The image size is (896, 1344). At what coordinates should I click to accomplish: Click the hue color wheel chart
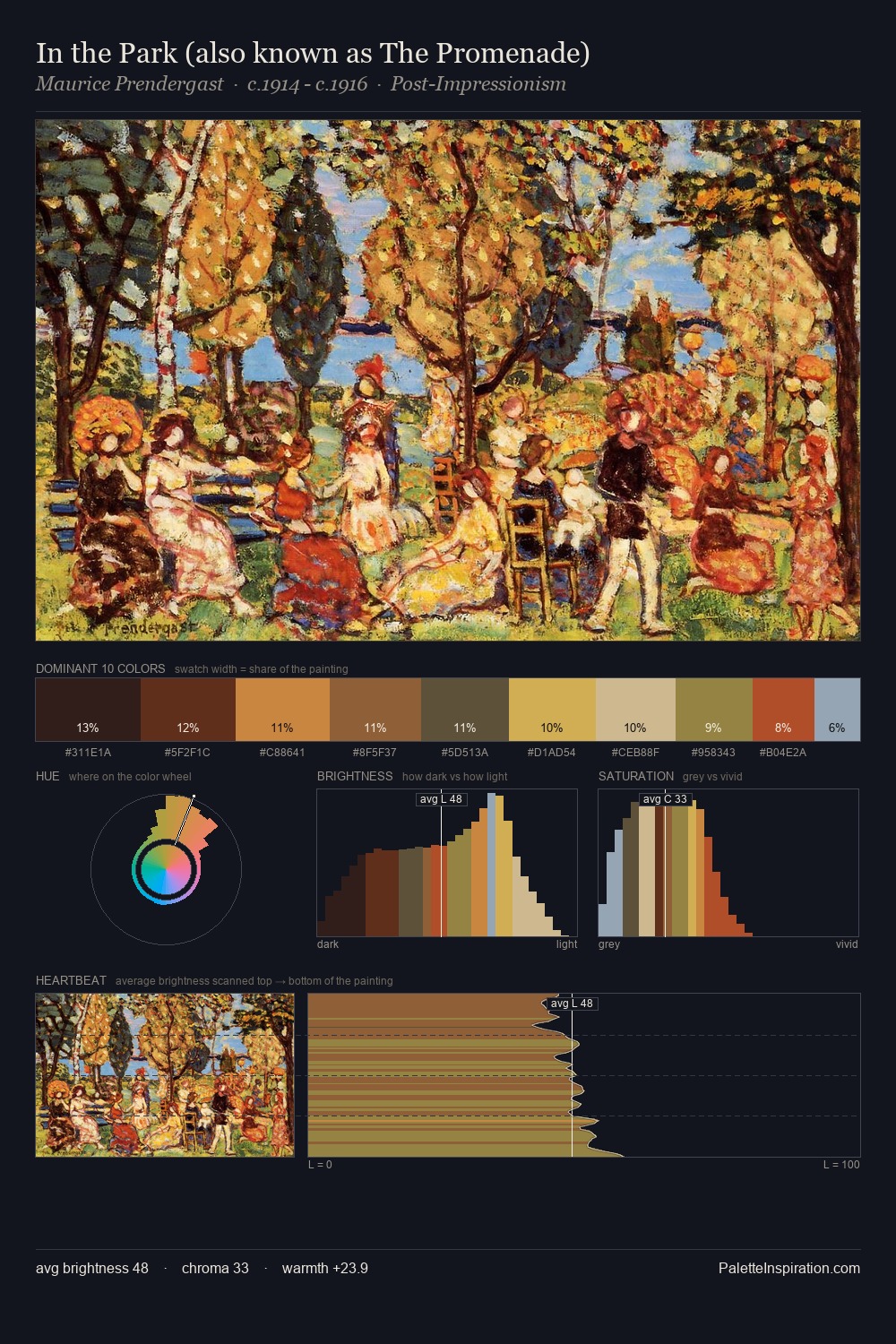point(166,869)
